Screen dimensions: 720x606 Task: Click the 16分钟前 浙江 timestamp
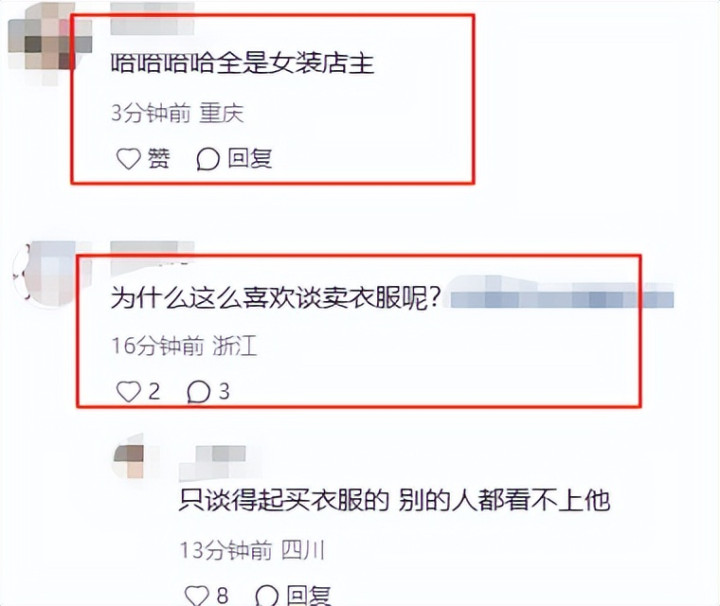pyautogui.click(x=184, y=345)
